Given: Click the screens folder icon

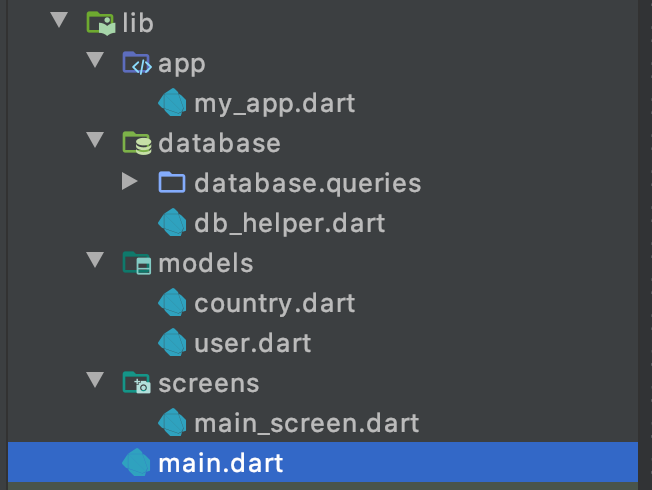Looking at the screenshot, I should (136, 383).
